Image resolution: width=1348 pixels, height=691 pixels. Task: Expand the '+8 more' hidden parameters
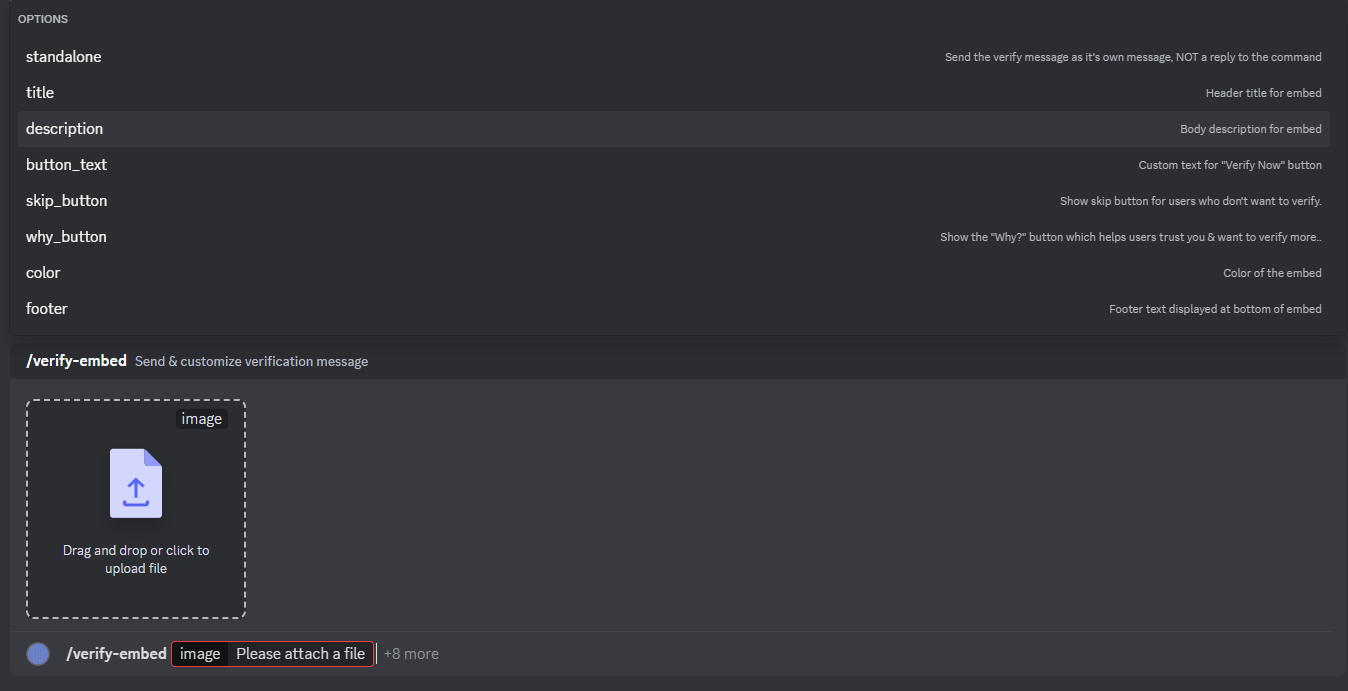pyautogui.click(x=411, y=653)
